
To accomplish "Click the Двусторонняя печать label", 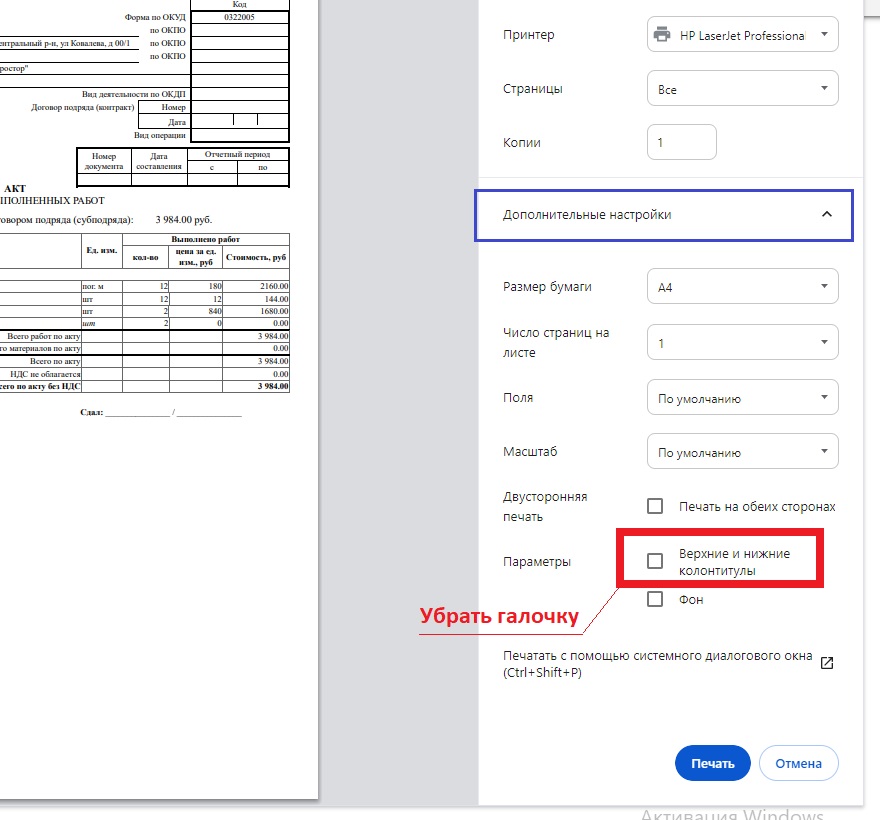I will (544, 507).
